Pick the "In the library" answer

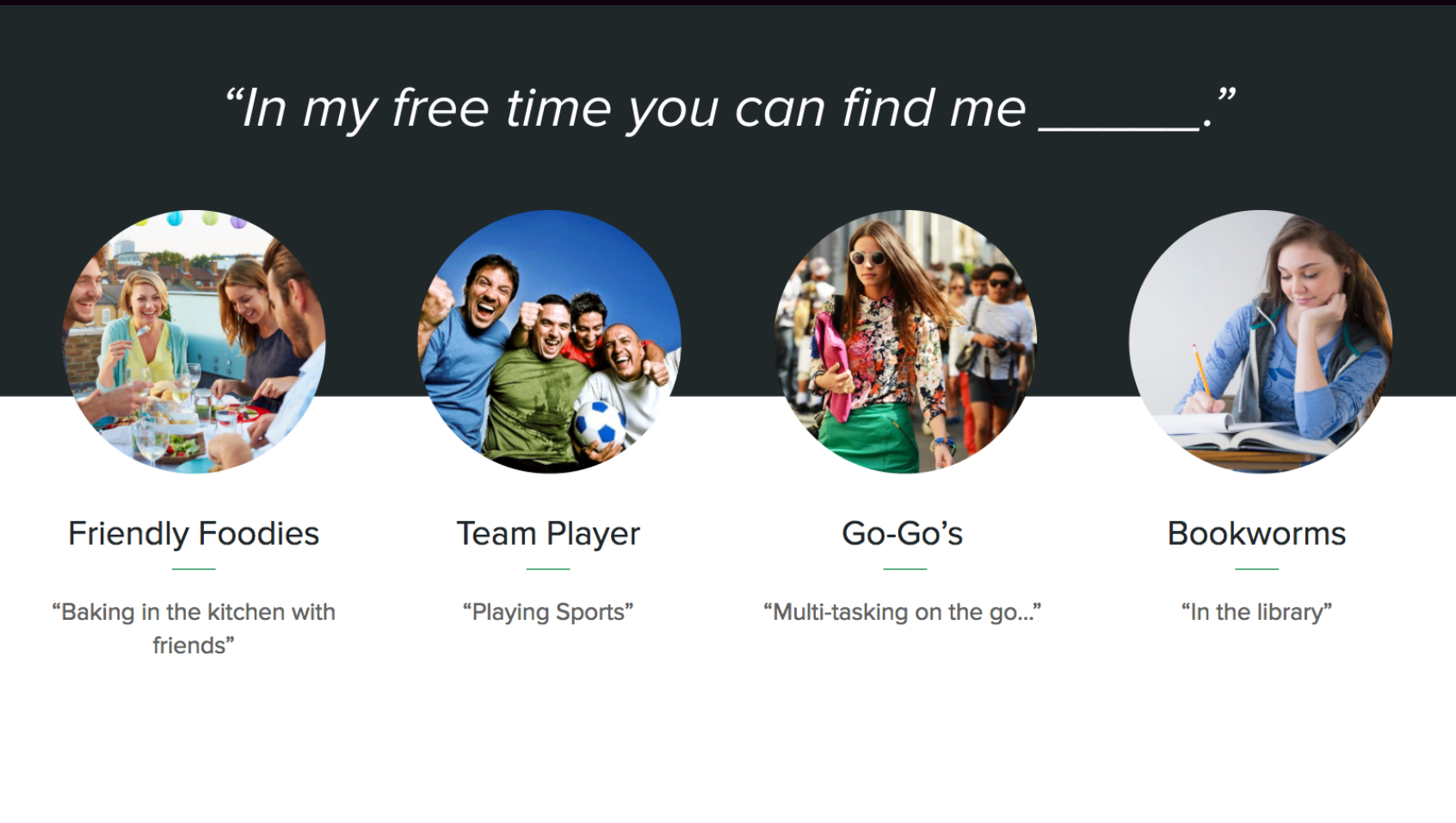pyautogui.click(x=1256, y=612)
